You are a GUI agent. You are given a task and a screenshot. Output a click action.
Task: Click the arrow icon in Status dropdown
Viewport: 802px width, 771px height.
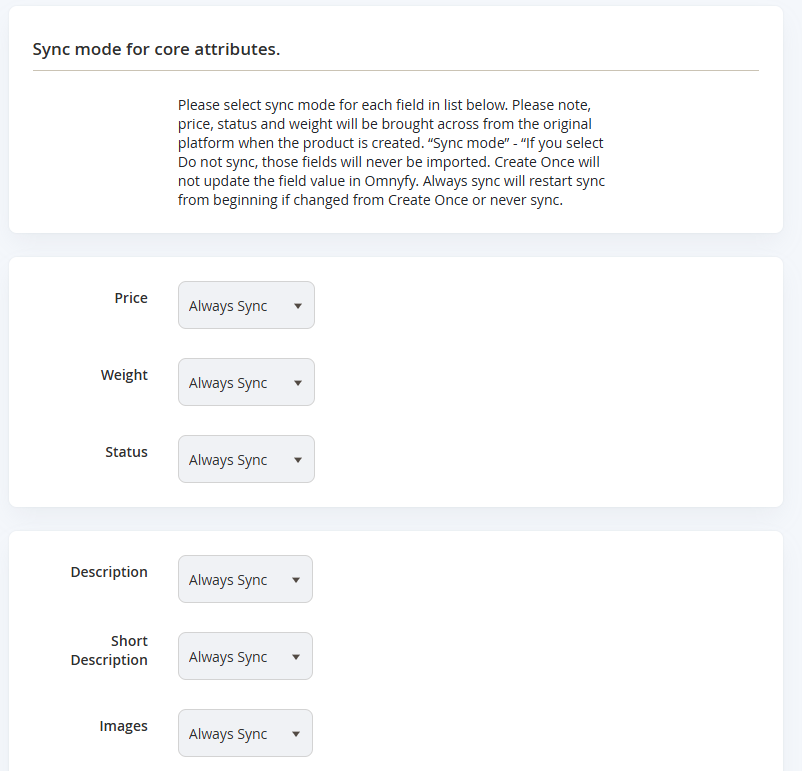click(298, 460)
